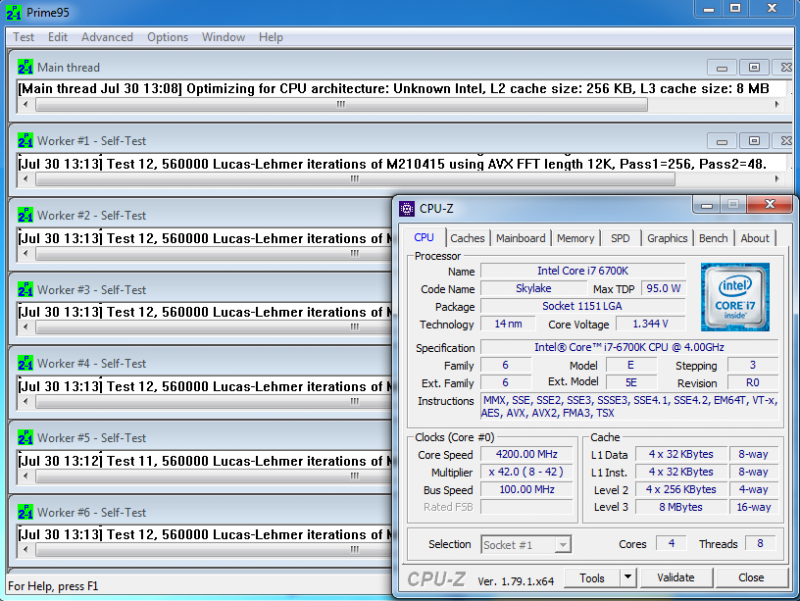This screenshot has width=800, height=601.
Task: Click the Core Voltage value 1.344 V
Action: (650, 324)
